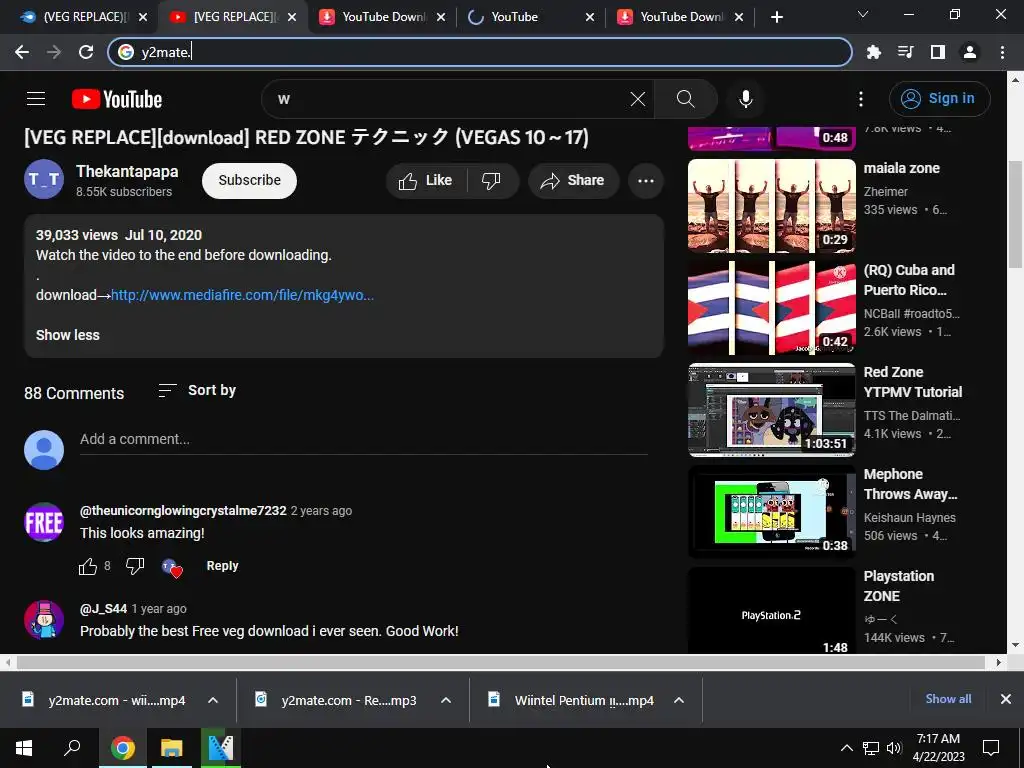Like the 'This looks amazing!' comment
The image size is (1024, 768).
pyautogui.click(x=88, y=566)
